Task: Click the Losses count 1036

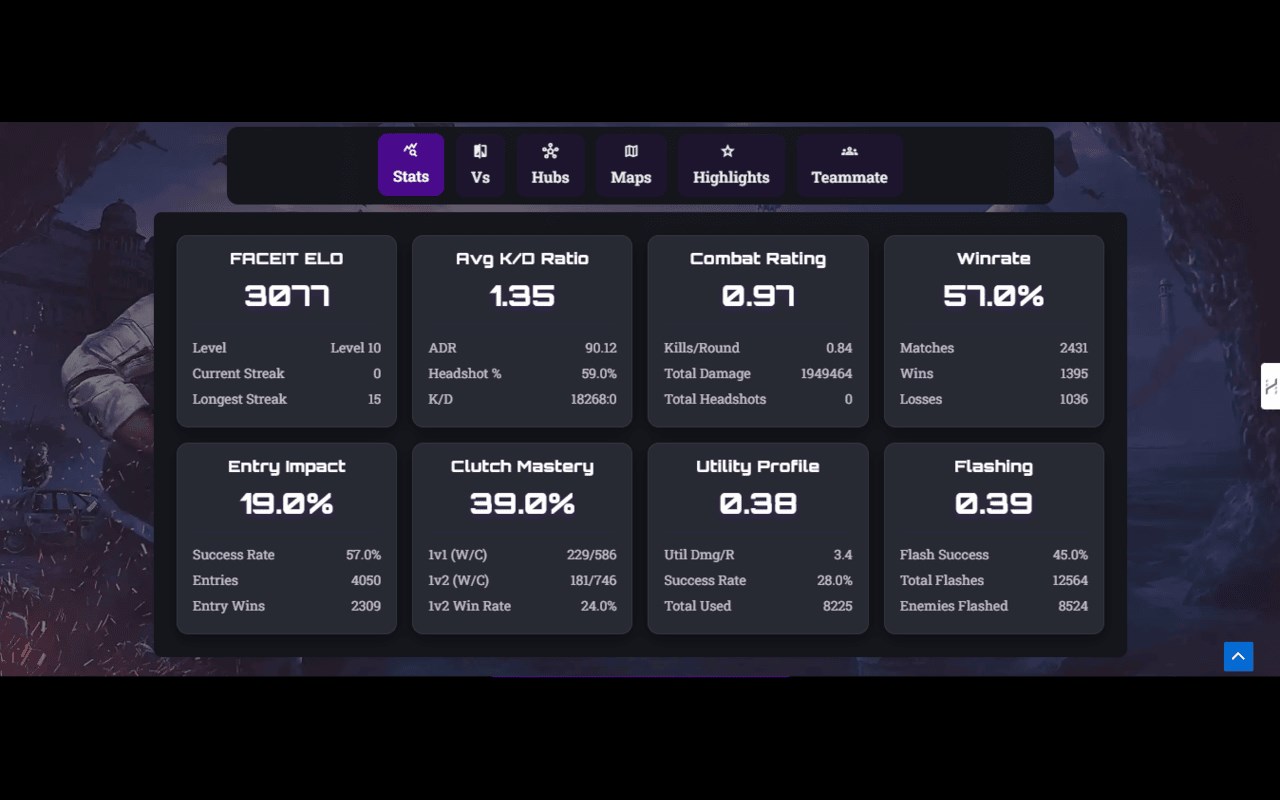Action: coord(1074,399)
